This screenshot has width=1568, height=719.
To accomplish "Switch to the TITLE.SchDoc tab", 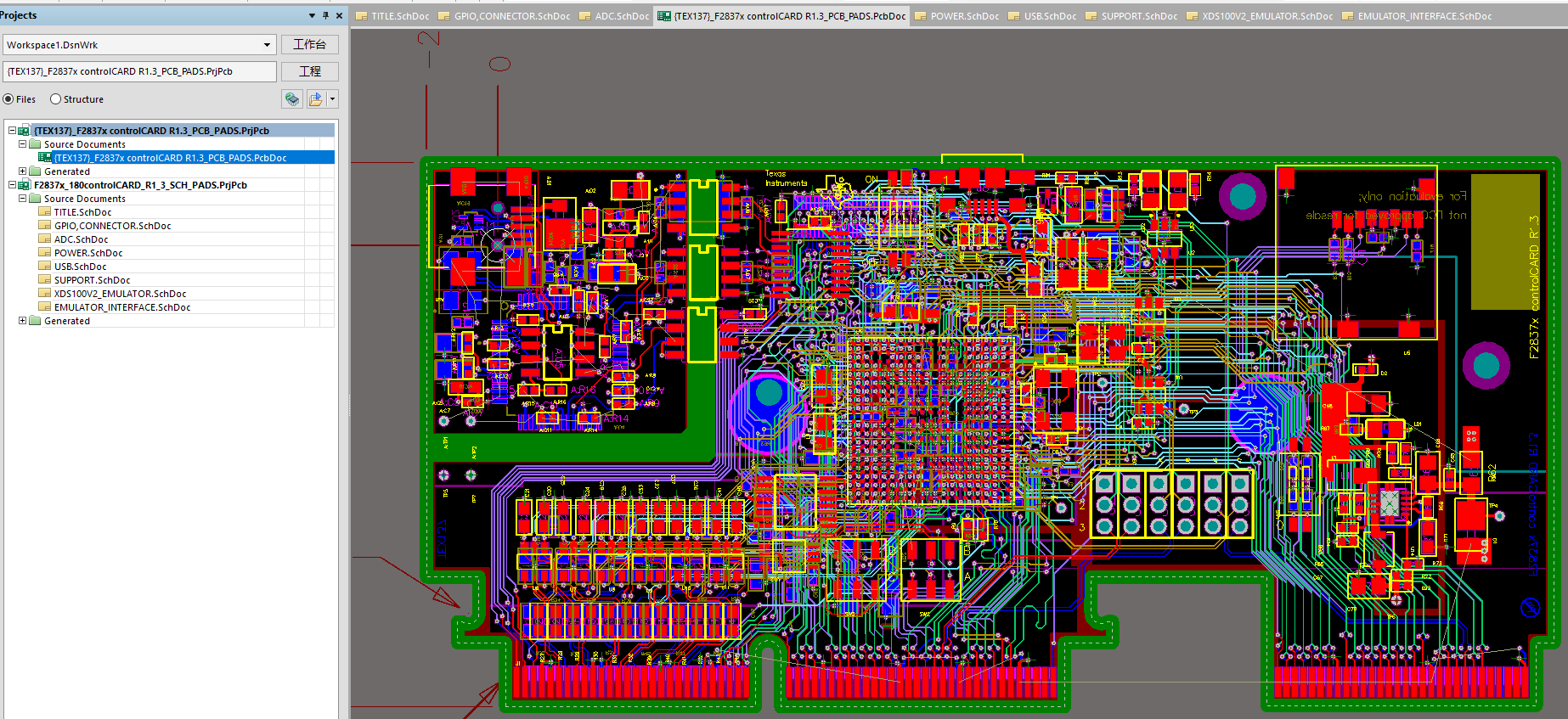I will pyautogui.click(x=392, y=16).
